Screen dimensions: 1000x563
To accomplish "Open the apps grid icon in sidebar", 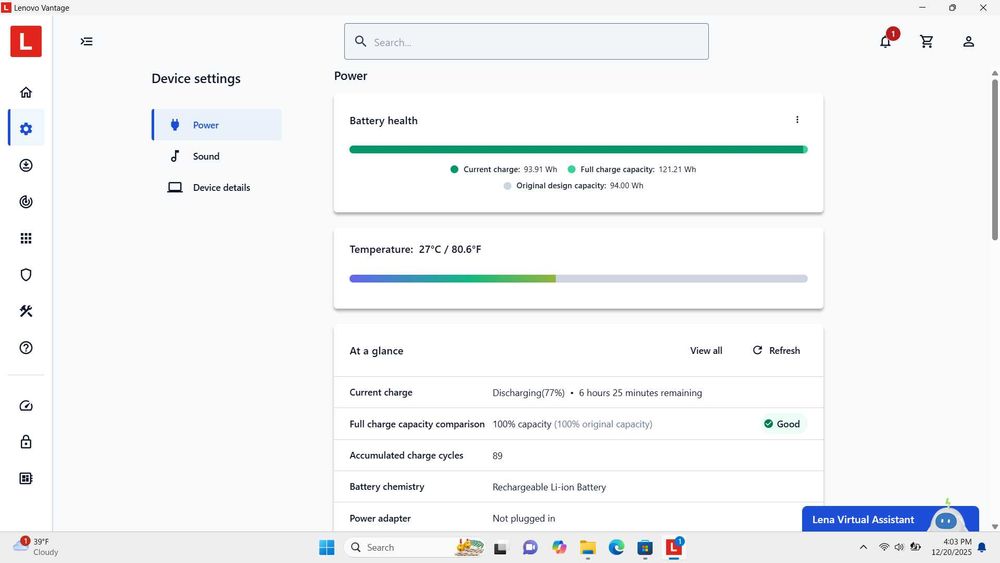I will coord(26,238).
